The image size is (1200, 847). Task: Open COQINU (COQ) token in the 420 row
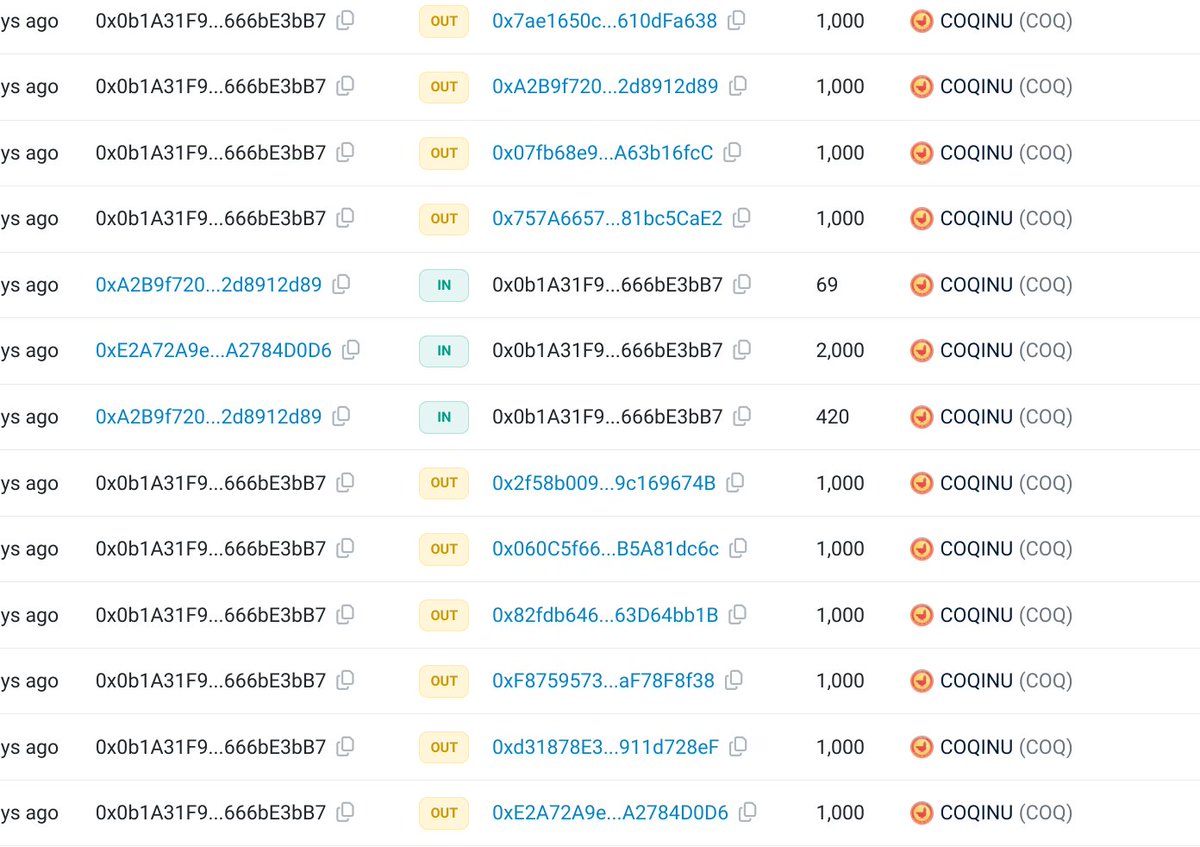[x=992, y=416]
